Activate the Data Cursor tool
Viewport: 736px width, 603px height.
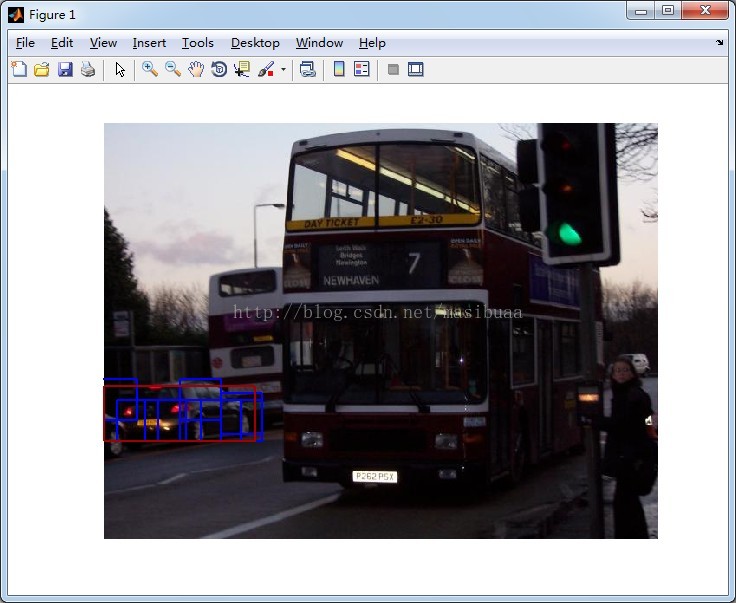(242, 69)
